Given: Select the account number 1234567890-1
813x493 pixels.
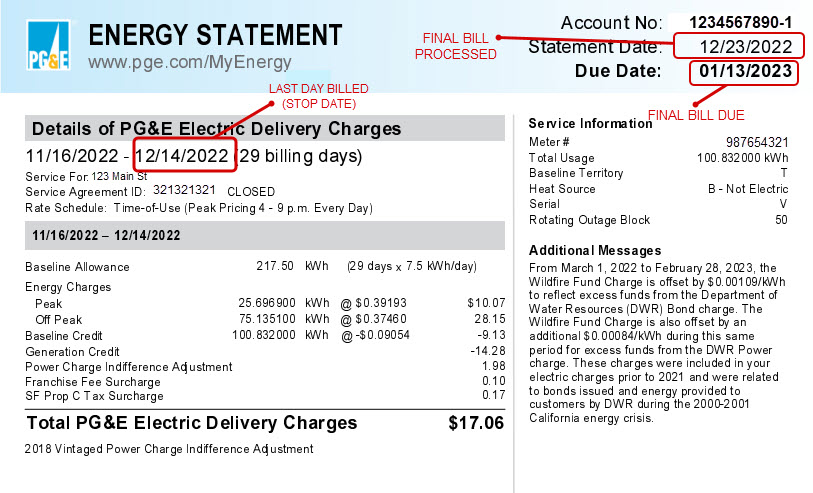Looking at the screenshot, I should click(741, 22).
